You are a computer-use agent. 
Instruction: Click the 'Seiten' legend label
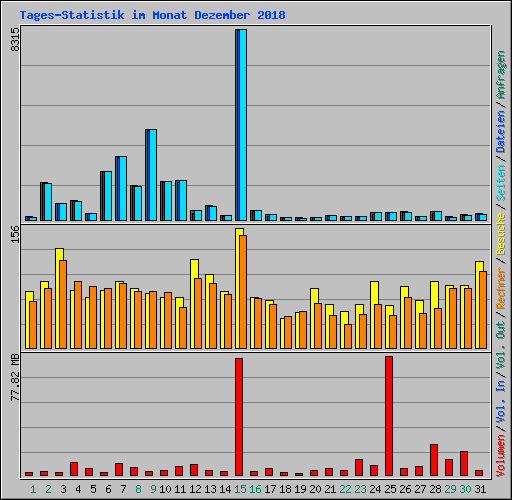coord(501,183)
